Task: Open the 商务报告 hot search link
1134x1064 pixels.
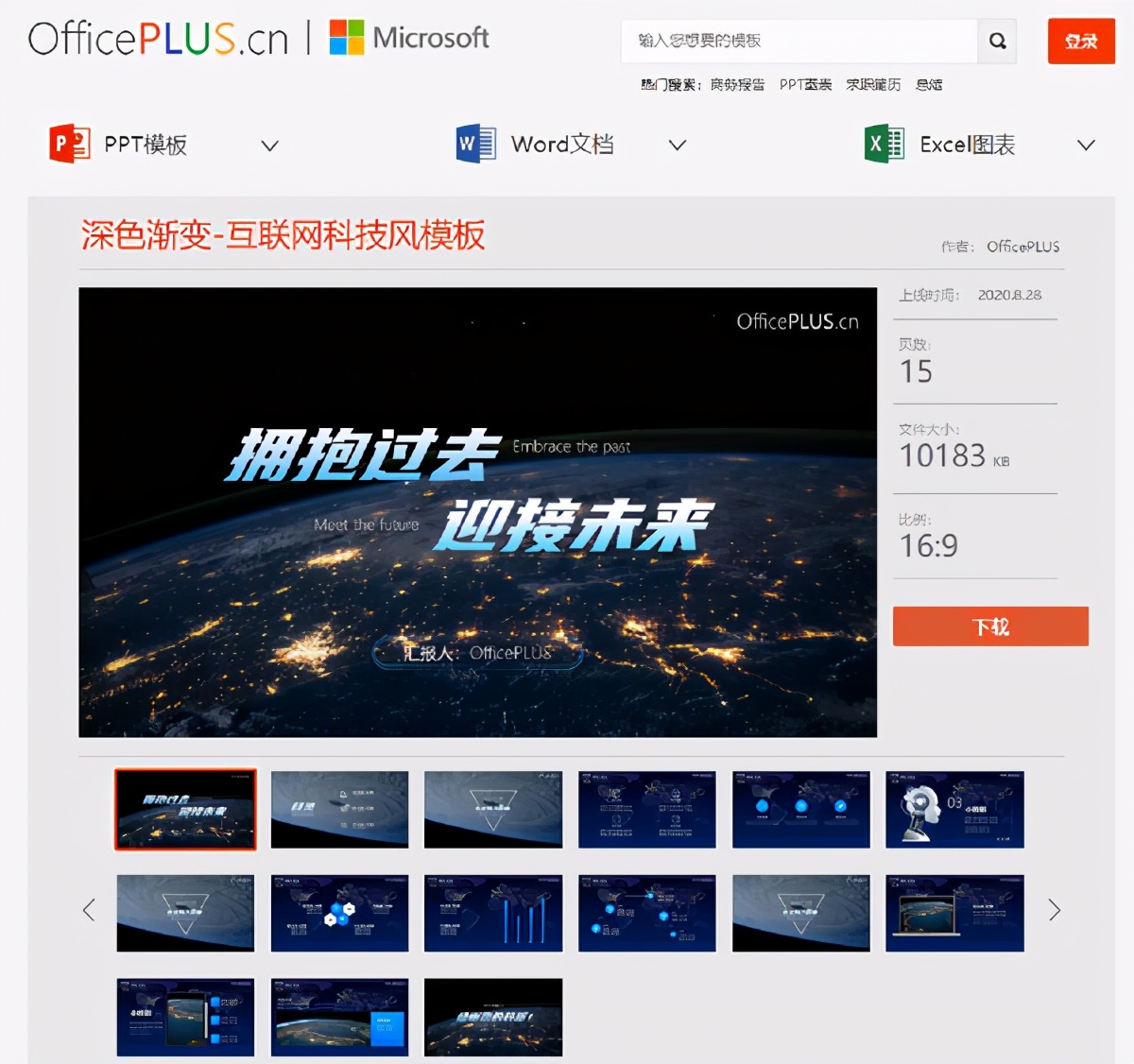Action: pyautogui.click(x=737, y=84)
